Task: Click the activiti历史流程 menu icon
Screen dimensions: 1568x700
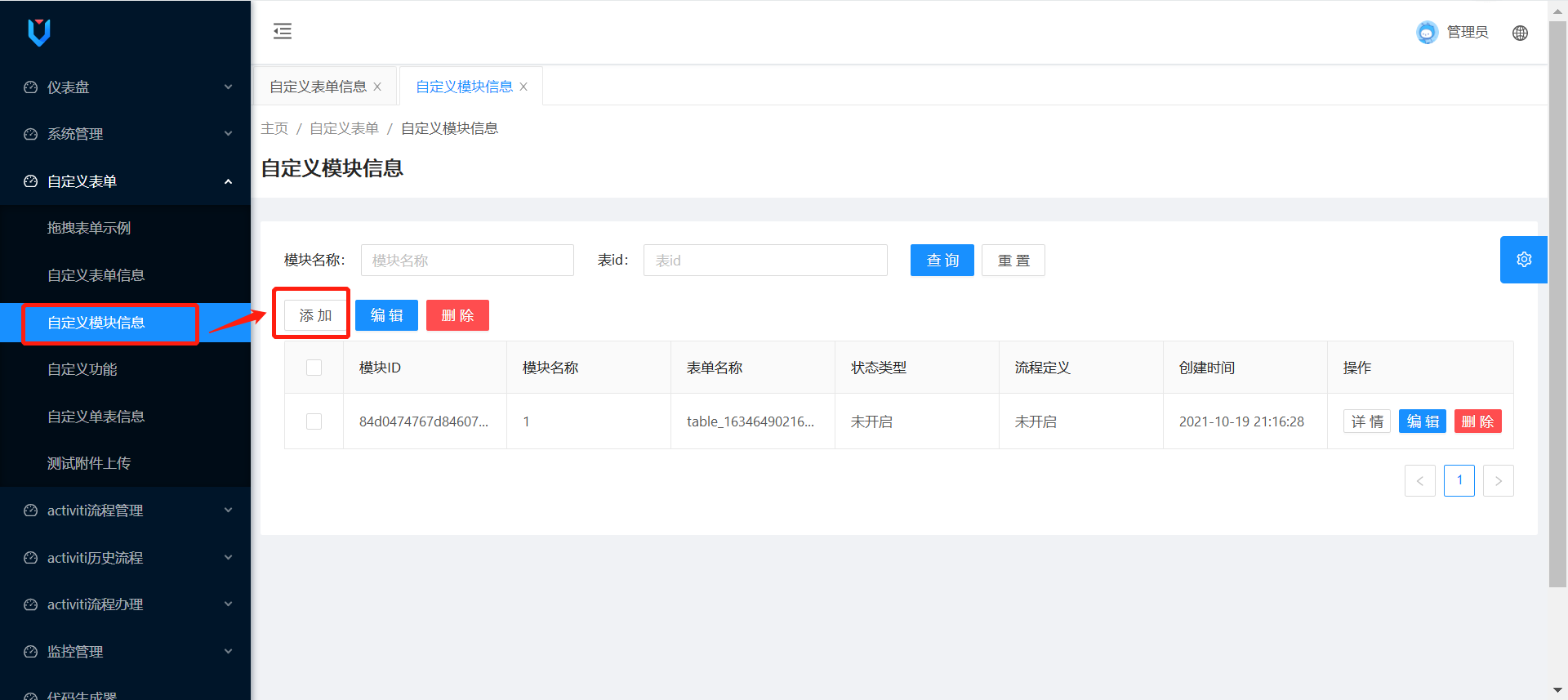Action: (x=31, y=558)
